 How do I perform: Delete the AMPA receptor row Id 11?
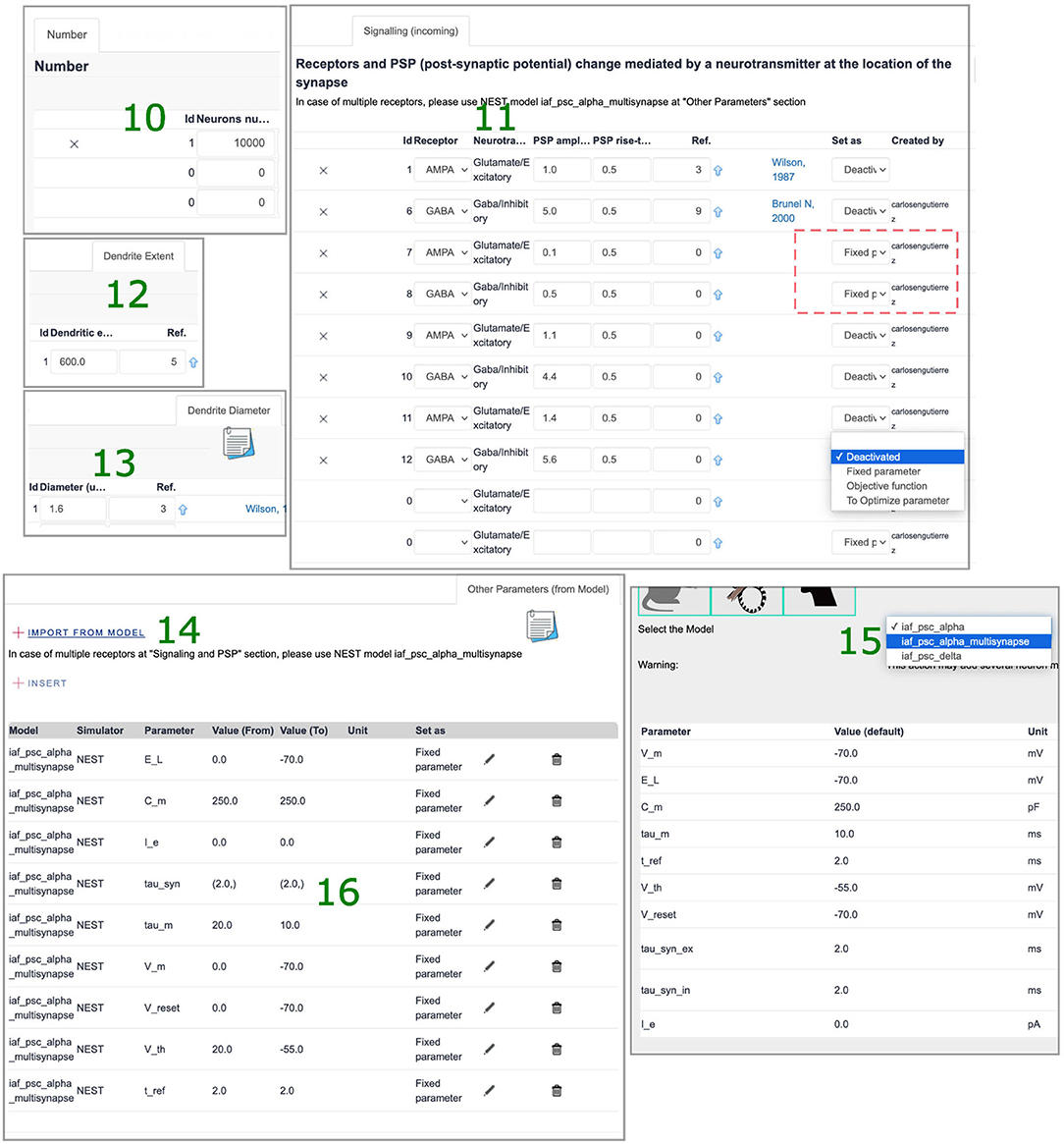pyautogui.click(x=323, y=418)
